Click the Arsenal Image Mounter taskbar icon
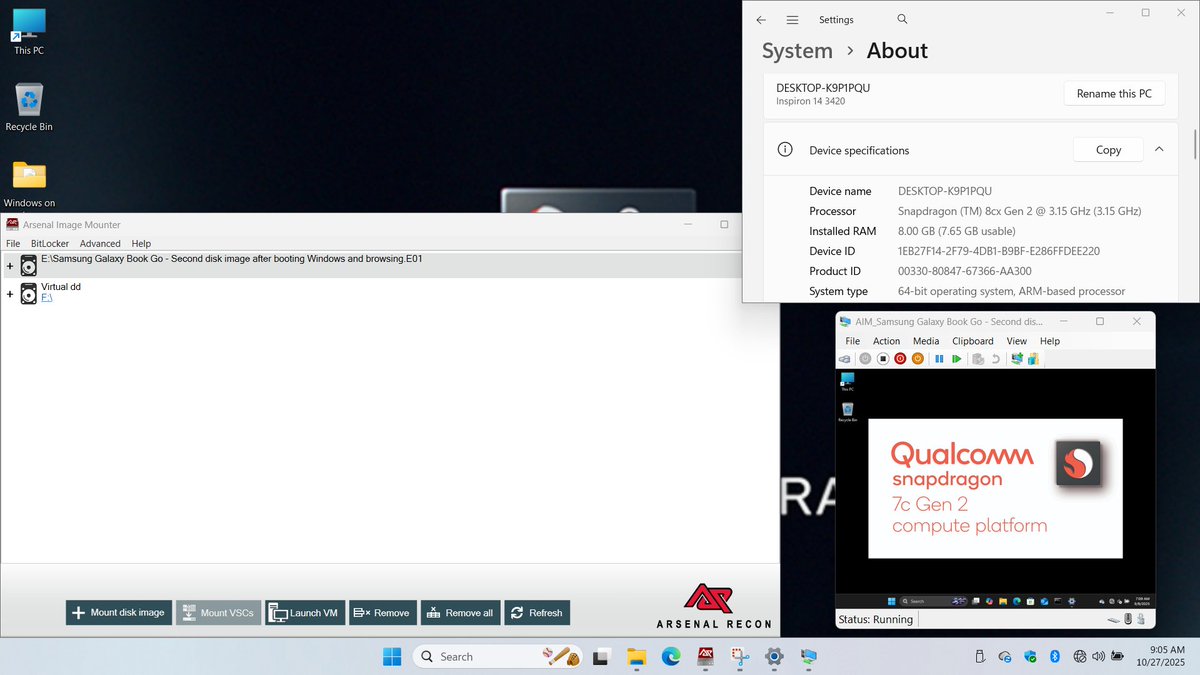This screenshot has height=675, width=1200. coord(704,657)
